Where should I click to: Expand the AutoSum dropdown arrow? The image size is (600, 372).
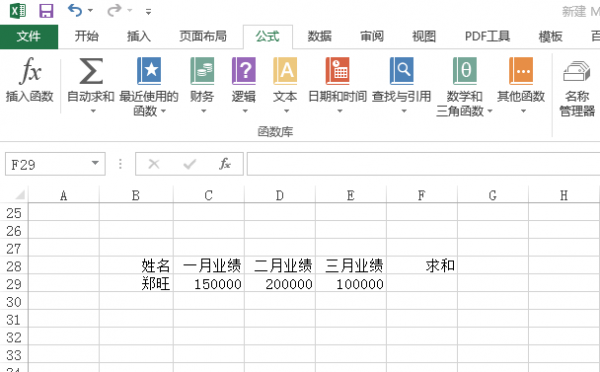(x=93, y=111)
